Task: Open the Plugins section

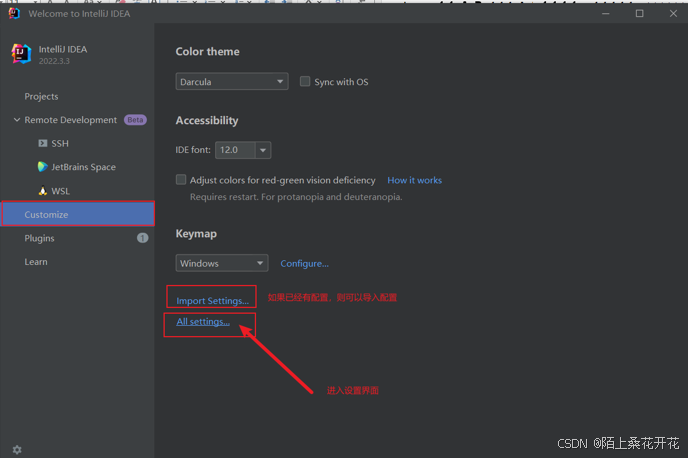Action: click(x=39, y=238)
